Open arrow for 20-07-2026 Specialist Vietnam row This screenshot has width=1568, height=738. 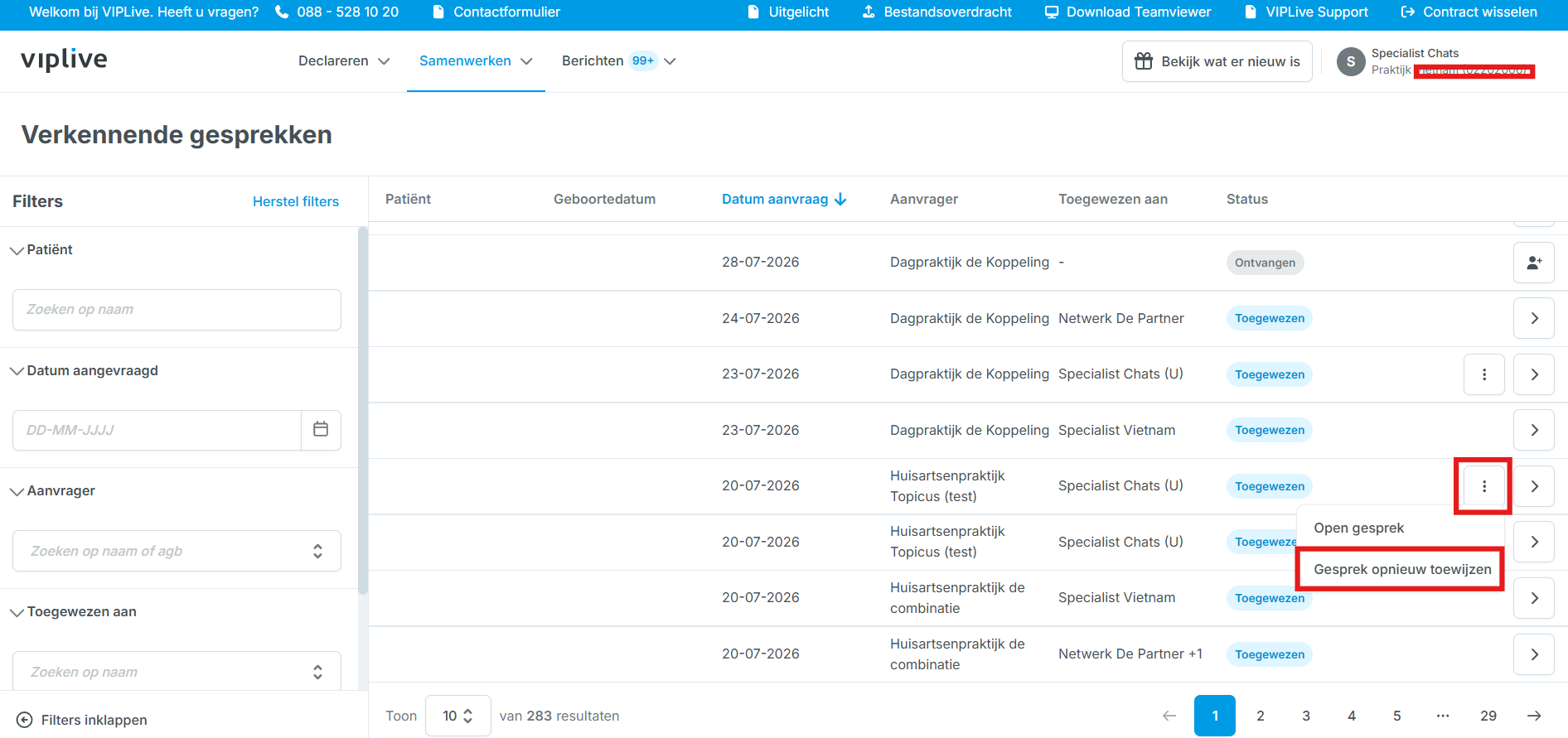tap(1534, 598)
